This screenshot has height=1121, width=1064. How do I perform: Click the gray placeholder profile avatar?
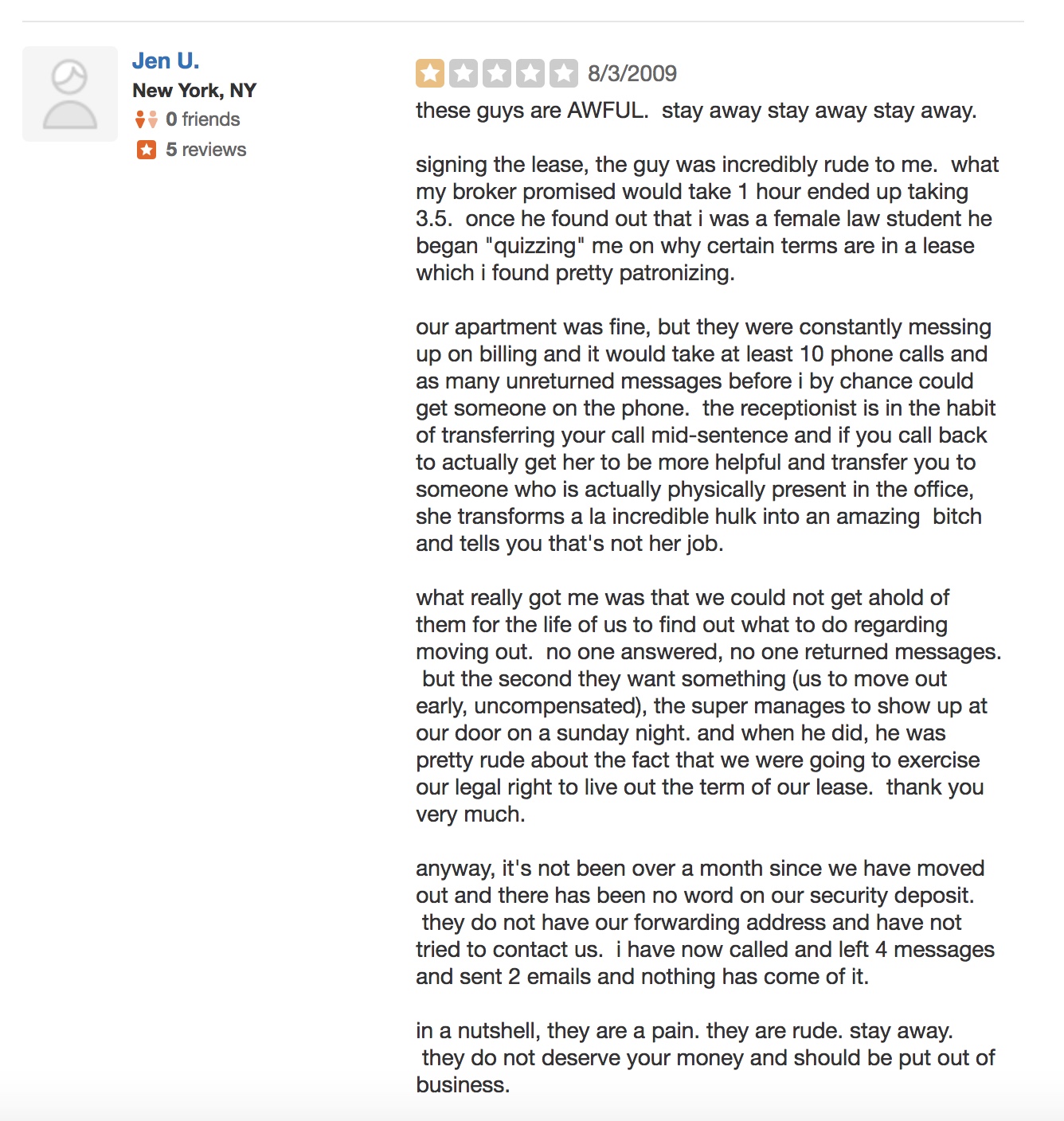click(x=70, y=94)
